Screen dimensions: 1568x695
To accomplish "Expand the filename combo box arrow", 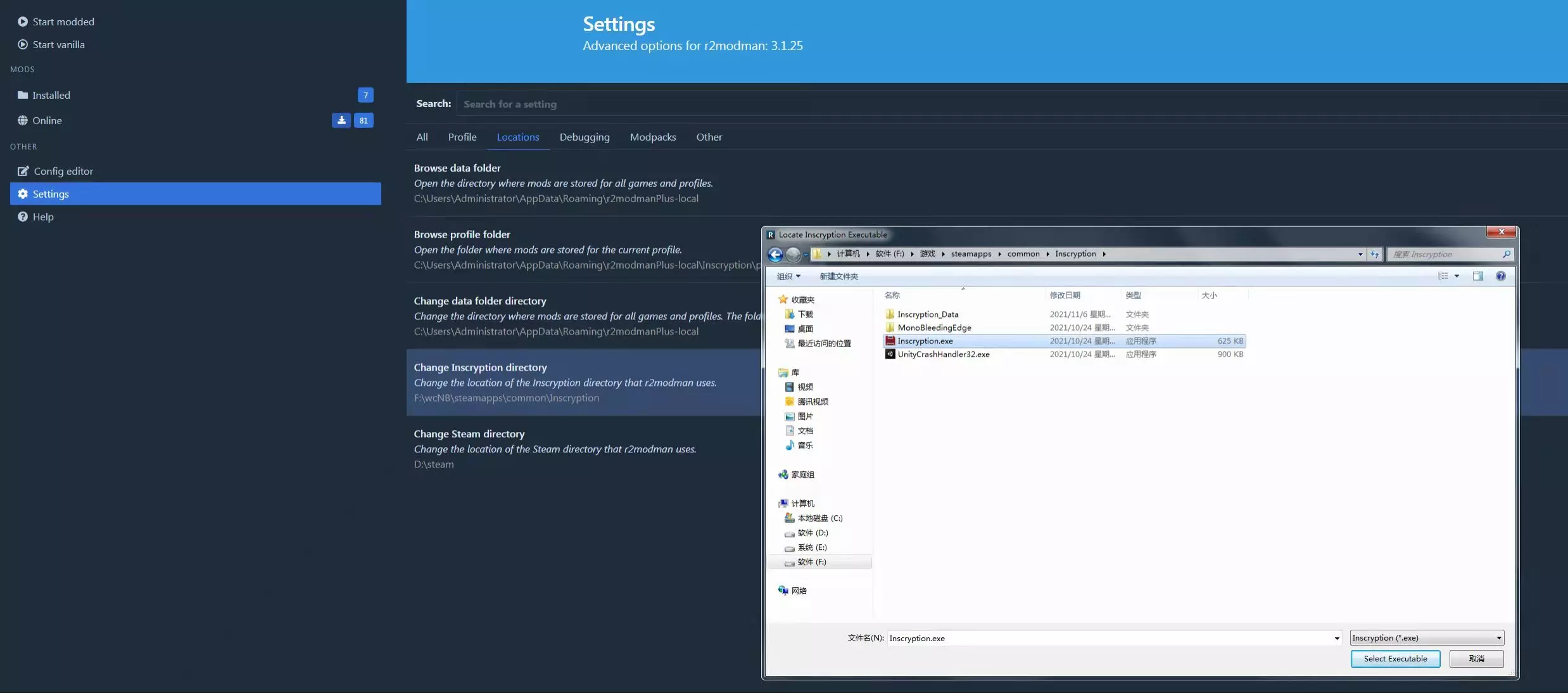I will point(1336,638).
